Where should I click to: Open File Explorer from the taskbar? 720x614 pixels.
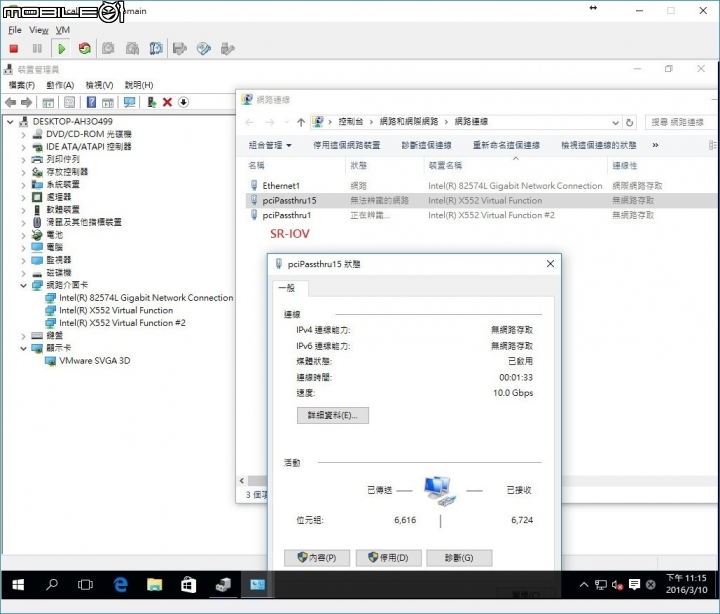[154, 585]
